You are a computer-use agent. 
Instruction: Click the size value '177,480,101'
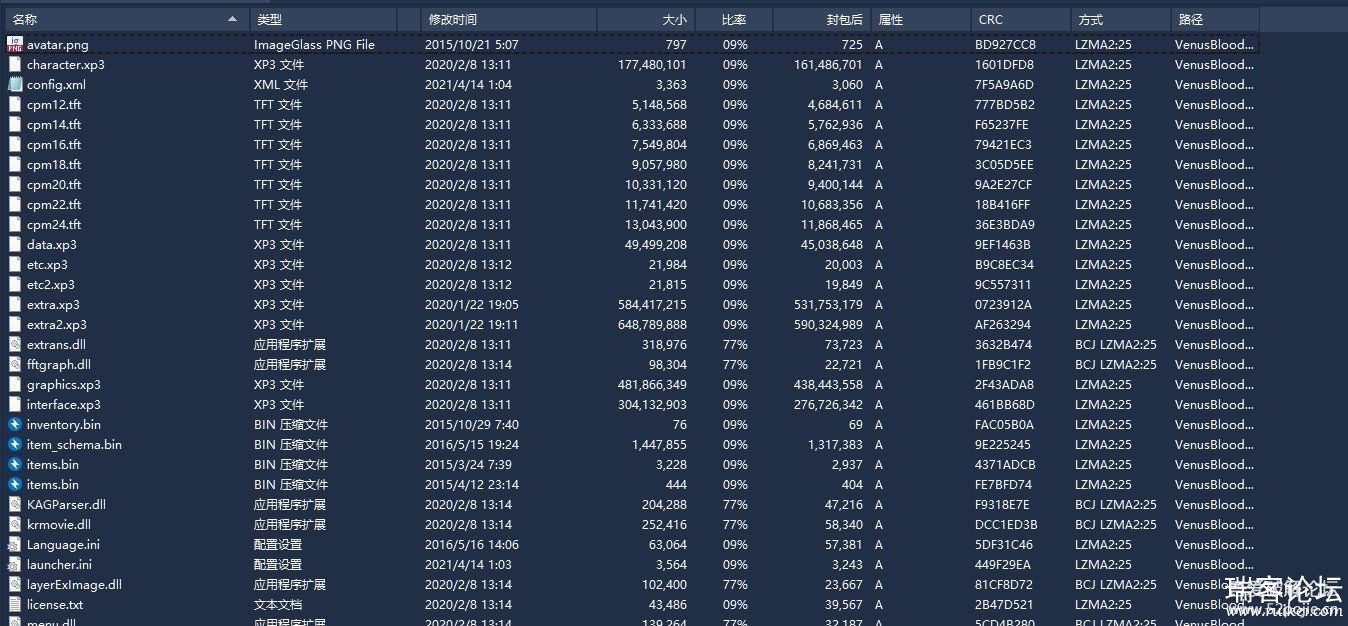tap(652, 64)
